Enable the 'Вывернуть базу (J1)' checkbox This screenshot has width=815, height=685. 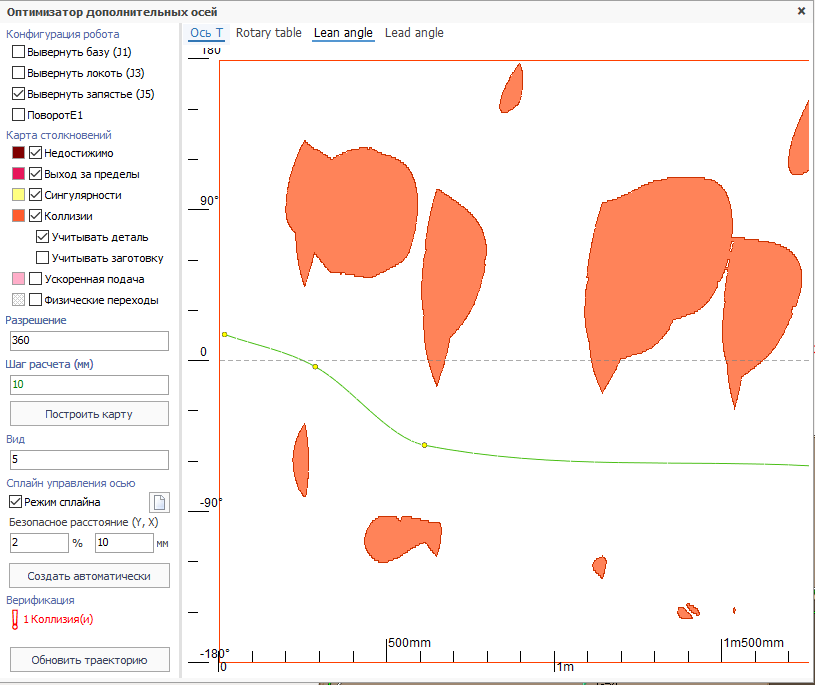click(x=18, y=51)
